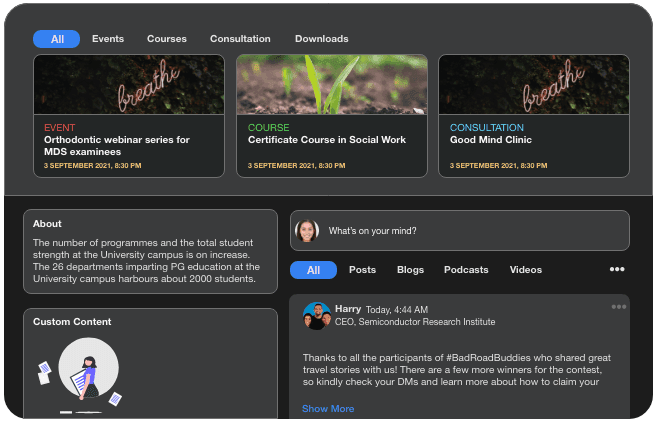Show Blogs in the feed
Image resolution: width=657 pixels, height=423 pixels.
coord(410,270)
